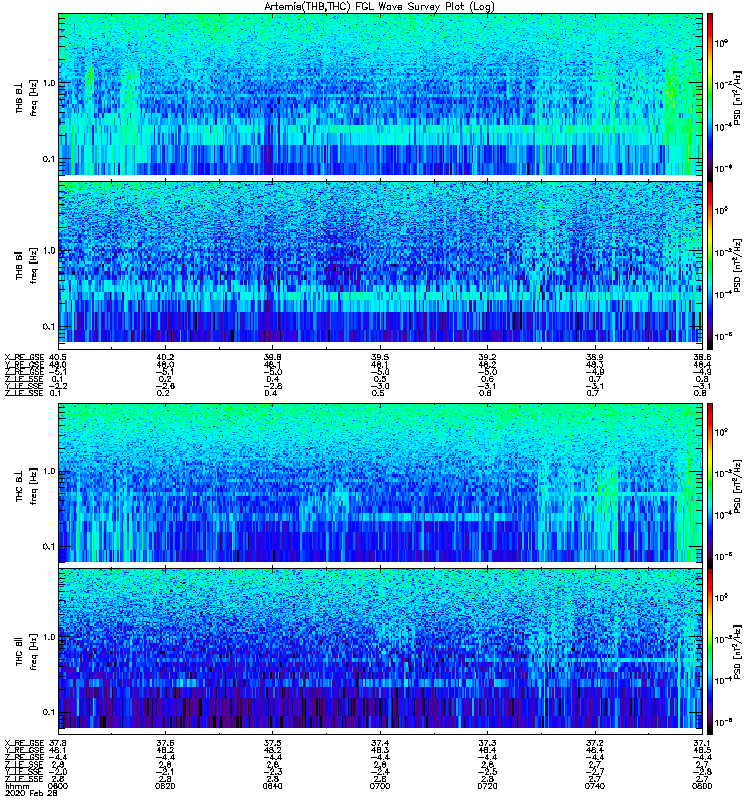Click the PSD color bar beside THB B-perpendicular panel
This screenshot has height=800, width=750.
tap(710, 97)
